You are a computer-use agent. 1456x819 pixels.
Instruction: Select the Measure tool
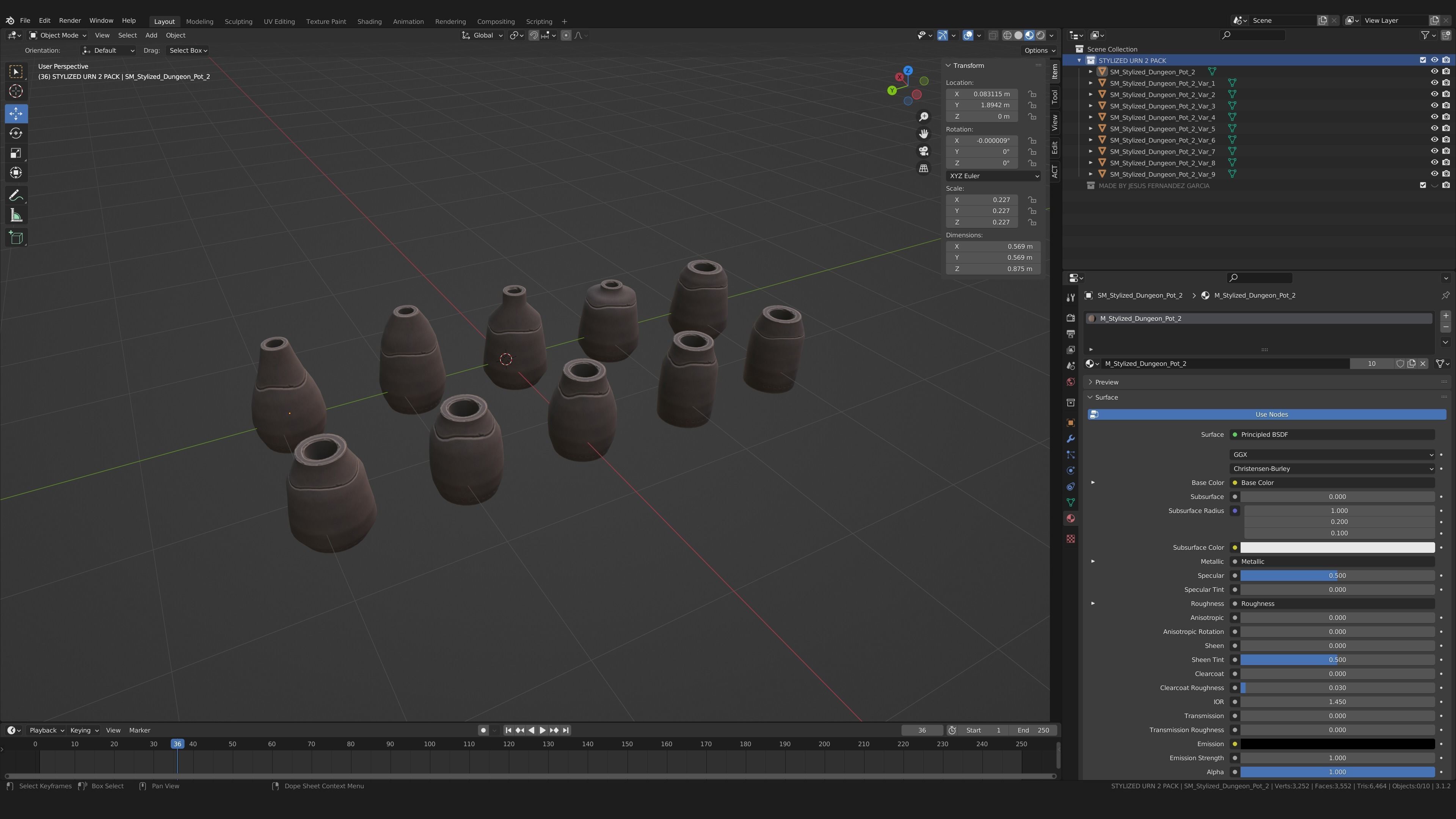coord(16,215)
